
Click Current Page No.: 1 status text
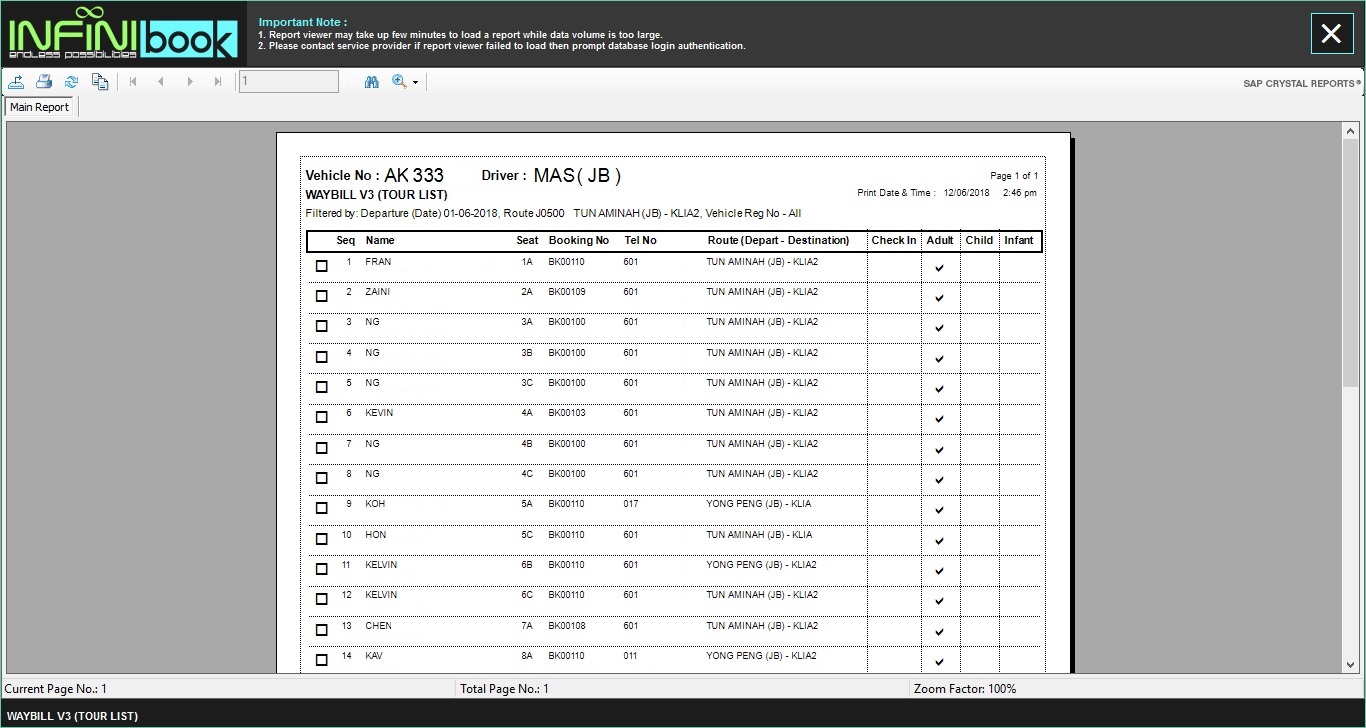pyautogui.click(x=56, y=689)
